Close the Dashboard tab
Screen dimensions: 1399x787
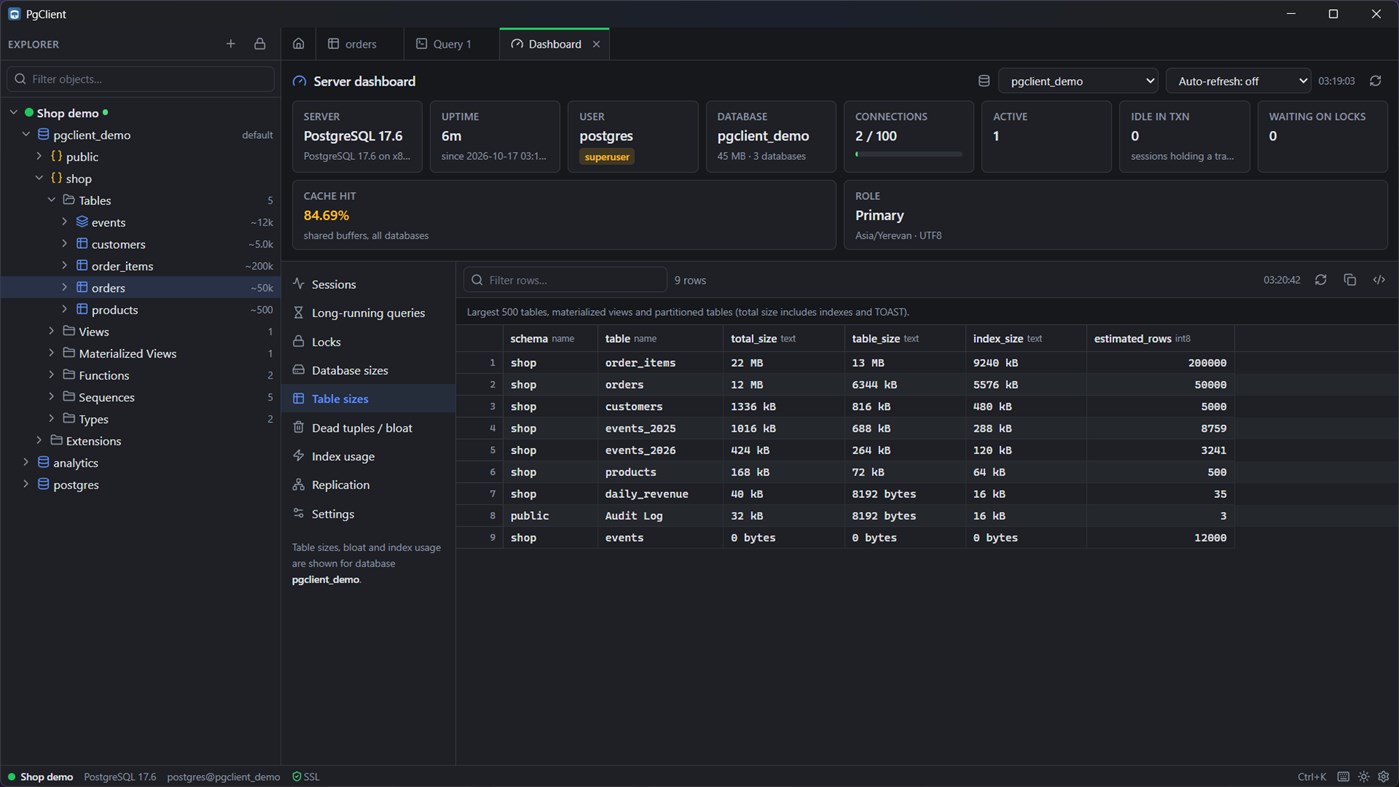(x=596, y=44)
